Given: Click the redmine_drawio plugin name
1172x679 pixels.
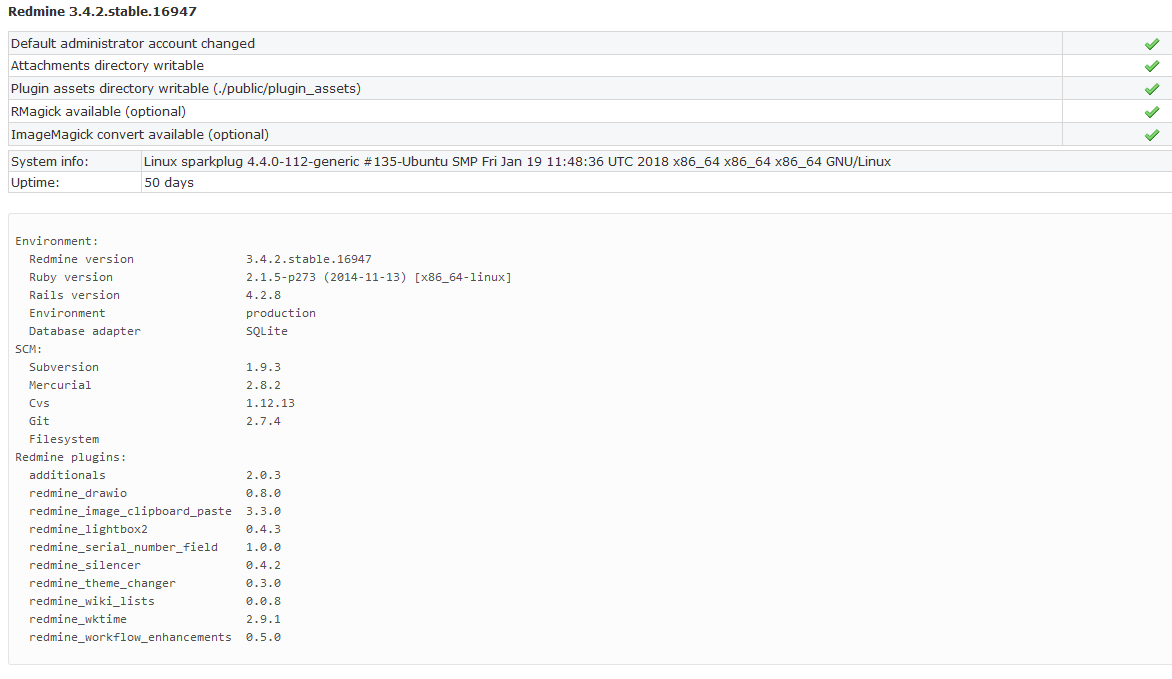Looking at the screenshot, I should [78, 493].
